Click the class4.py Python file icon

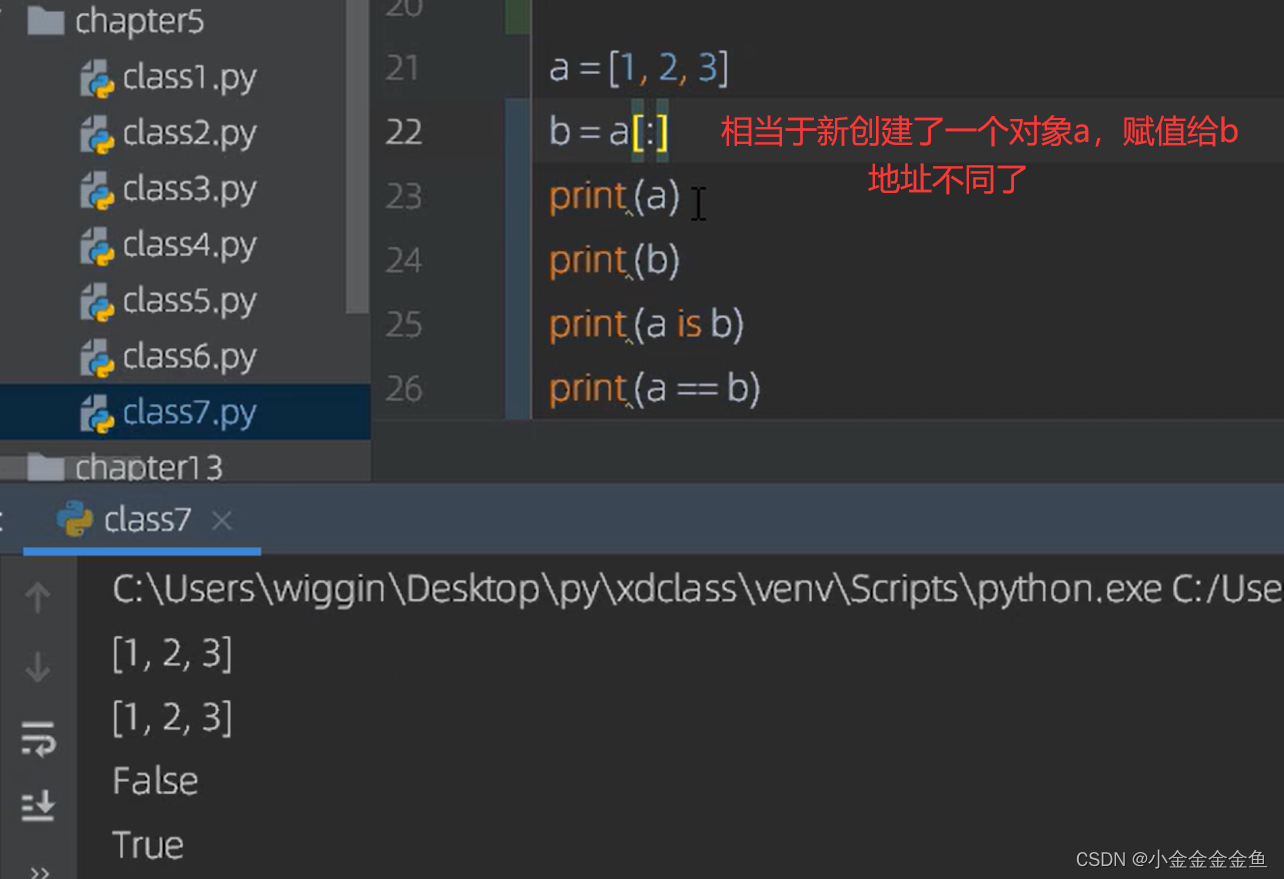[x=98, y=245]
